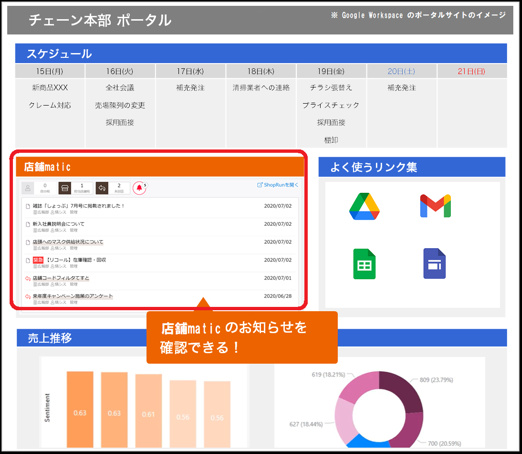Screen dimensions: 522x454
Task: Click the クレーム対応 schedule entry
Action: 50,105
